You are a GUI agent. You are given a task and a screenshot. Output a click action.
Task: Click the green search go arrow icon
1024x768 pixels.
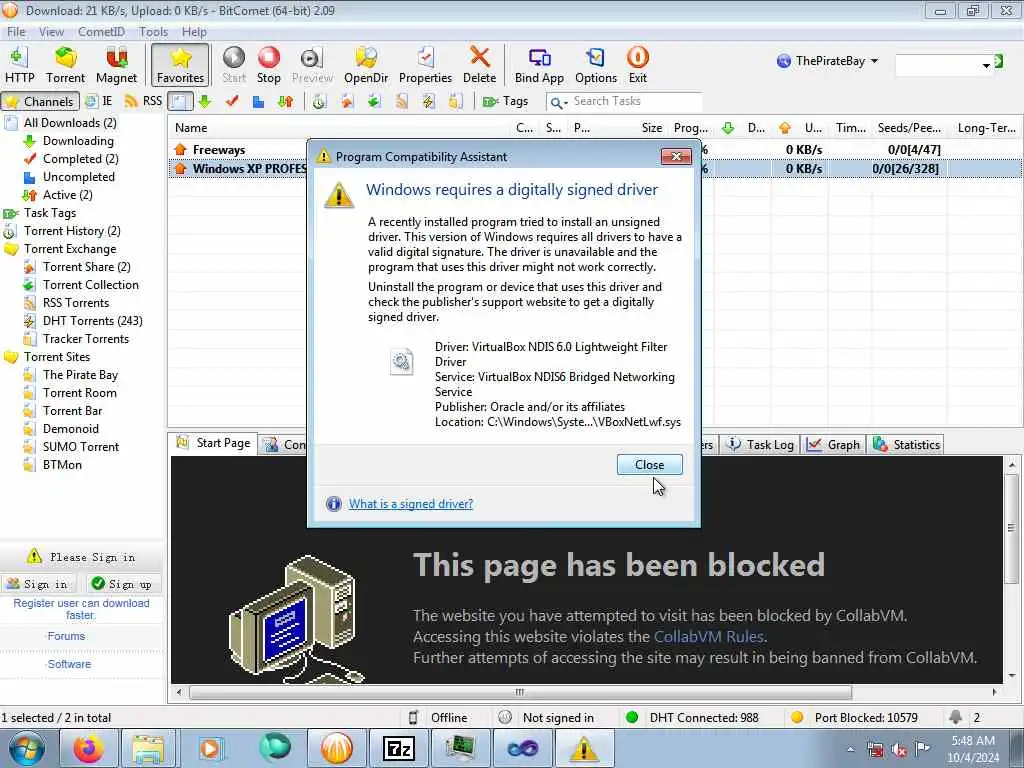(x=999, y=61)
